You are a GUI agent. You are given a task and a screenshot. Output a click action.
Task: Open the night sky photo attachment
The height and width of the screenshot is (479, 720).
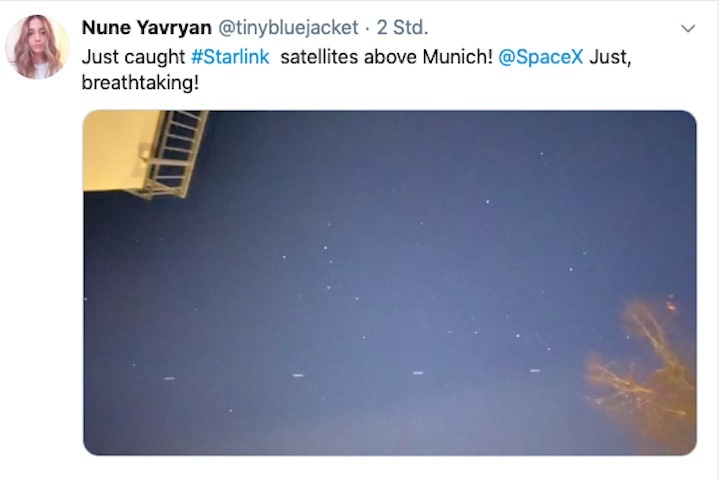click(390, 282)
